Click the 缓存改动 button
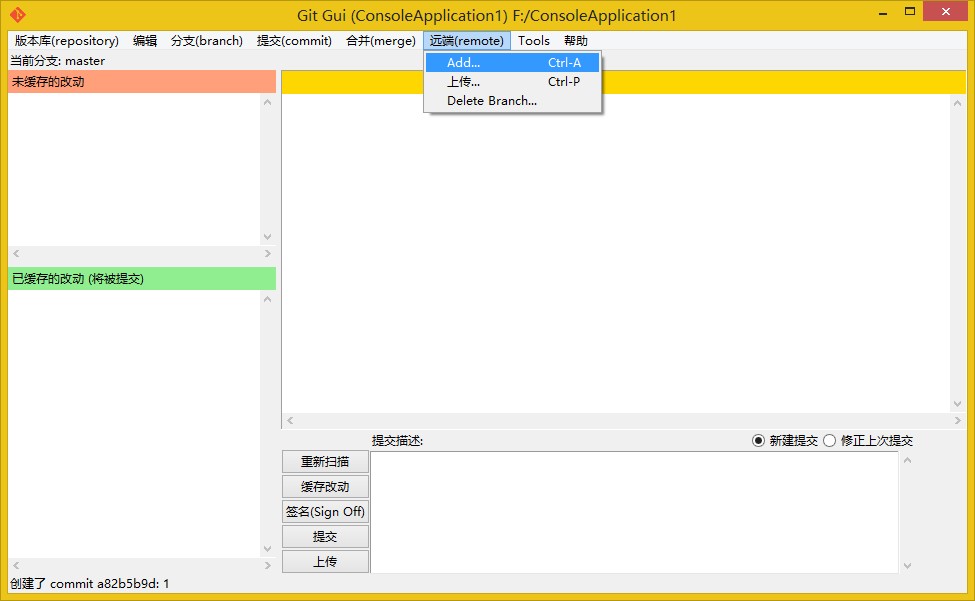 tap(325, 487)
